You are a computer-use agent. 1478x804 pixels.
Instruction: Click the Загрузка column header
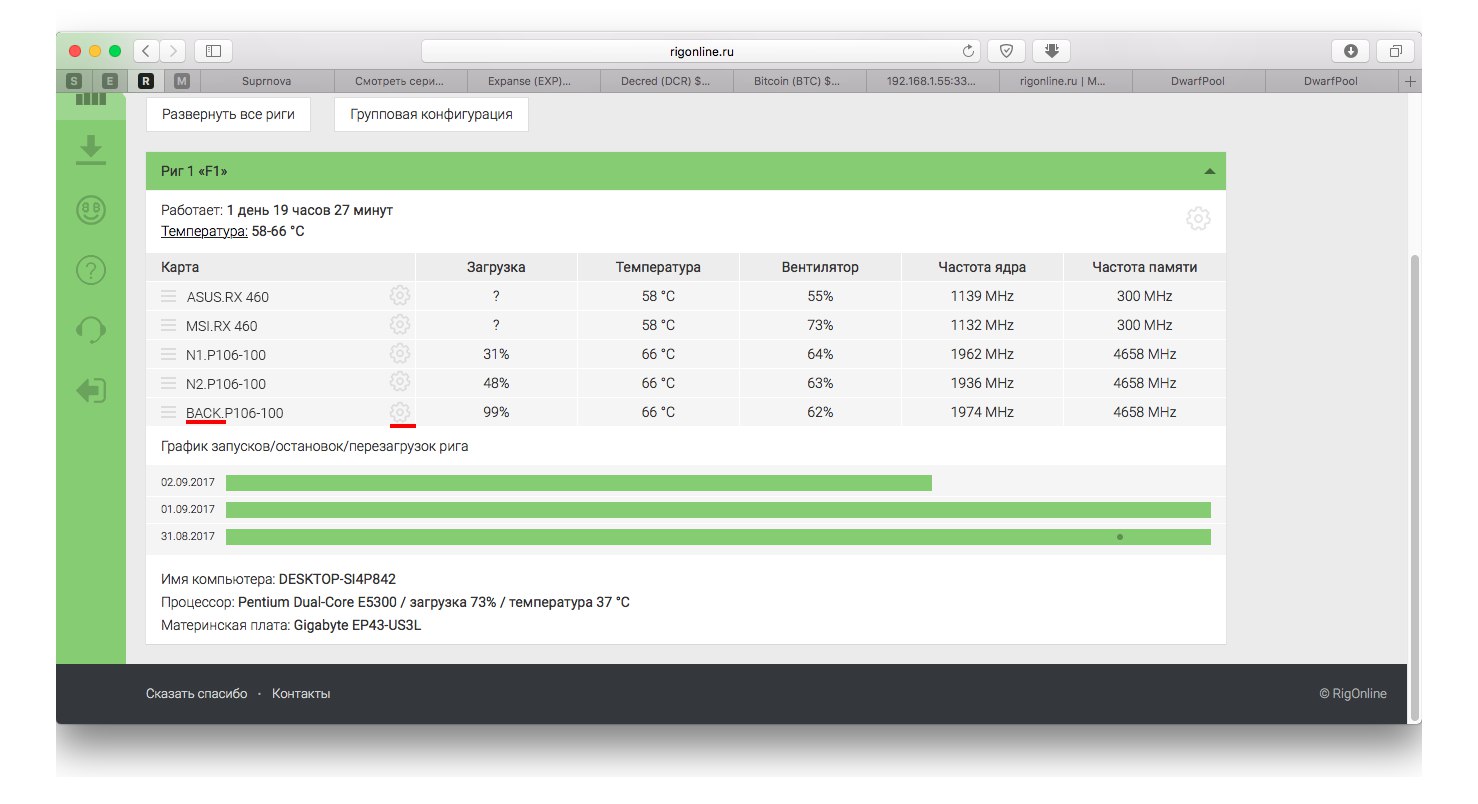tap(496, 267)
